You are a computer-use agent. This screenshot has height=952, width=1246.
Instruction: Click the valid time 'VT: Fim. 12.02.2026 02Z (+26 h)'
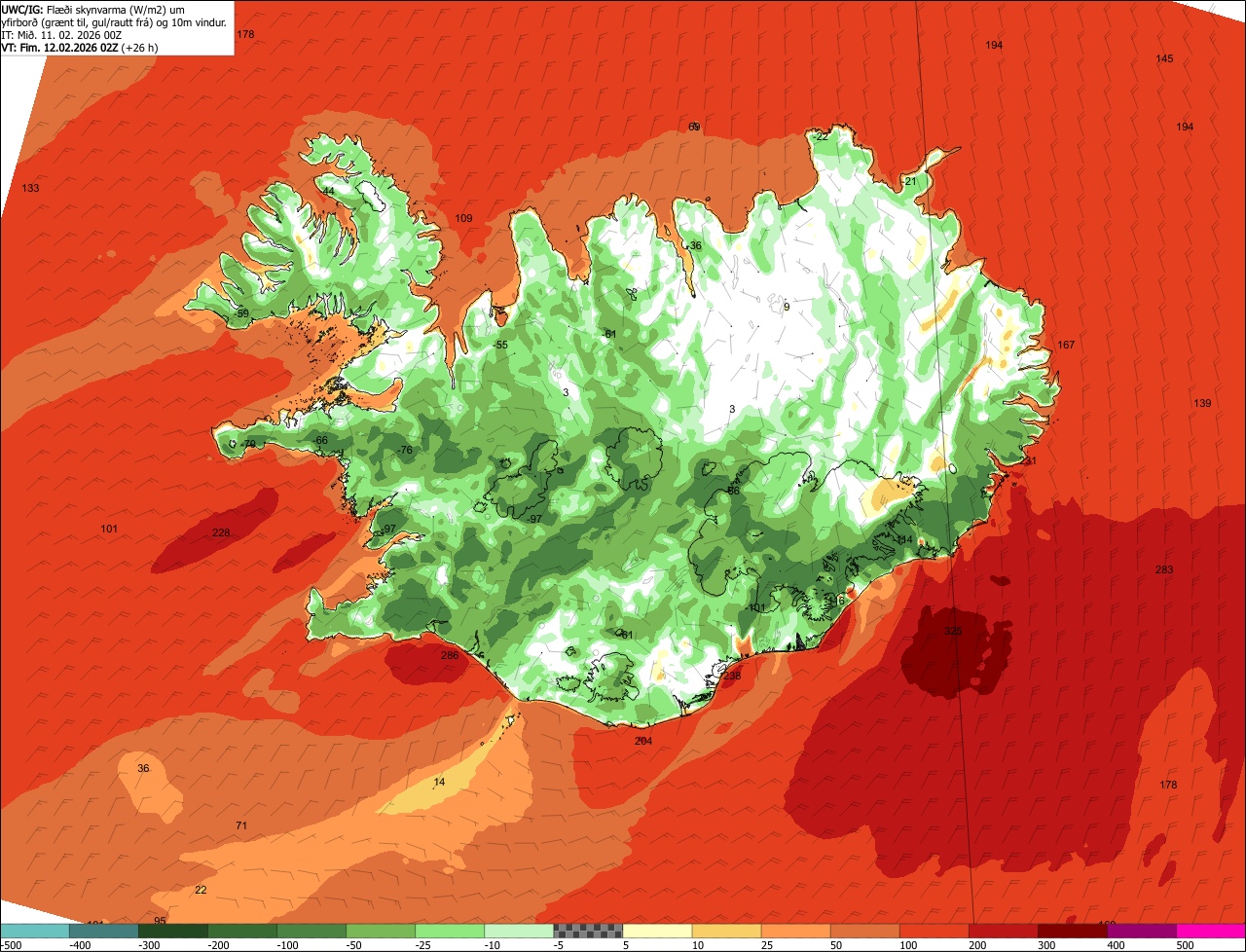point(80,47)
